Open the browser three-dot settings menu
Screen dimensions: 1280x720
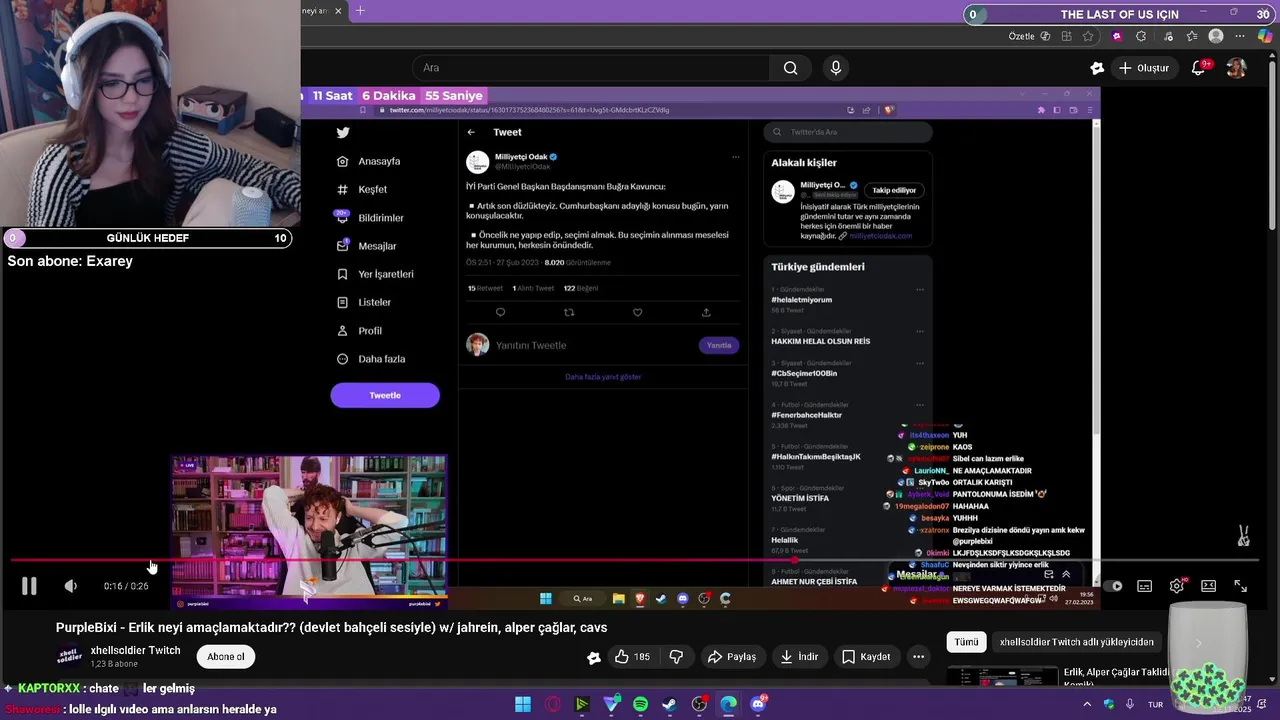(1240, 36)
